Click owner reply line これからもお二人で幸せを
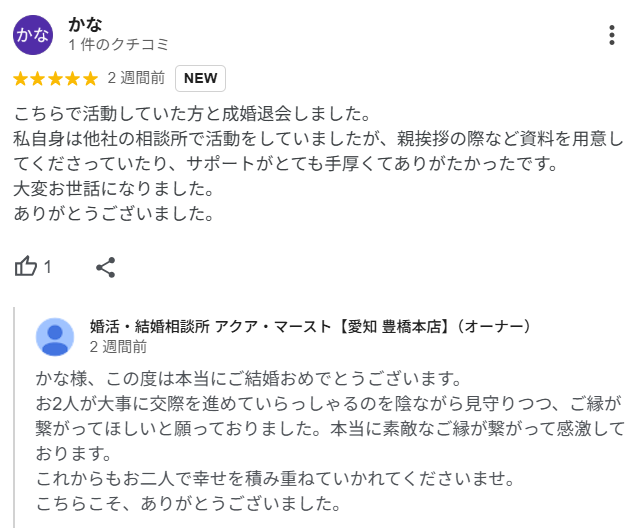The height and width of the screenshot is (528, 628). [275, 478]
